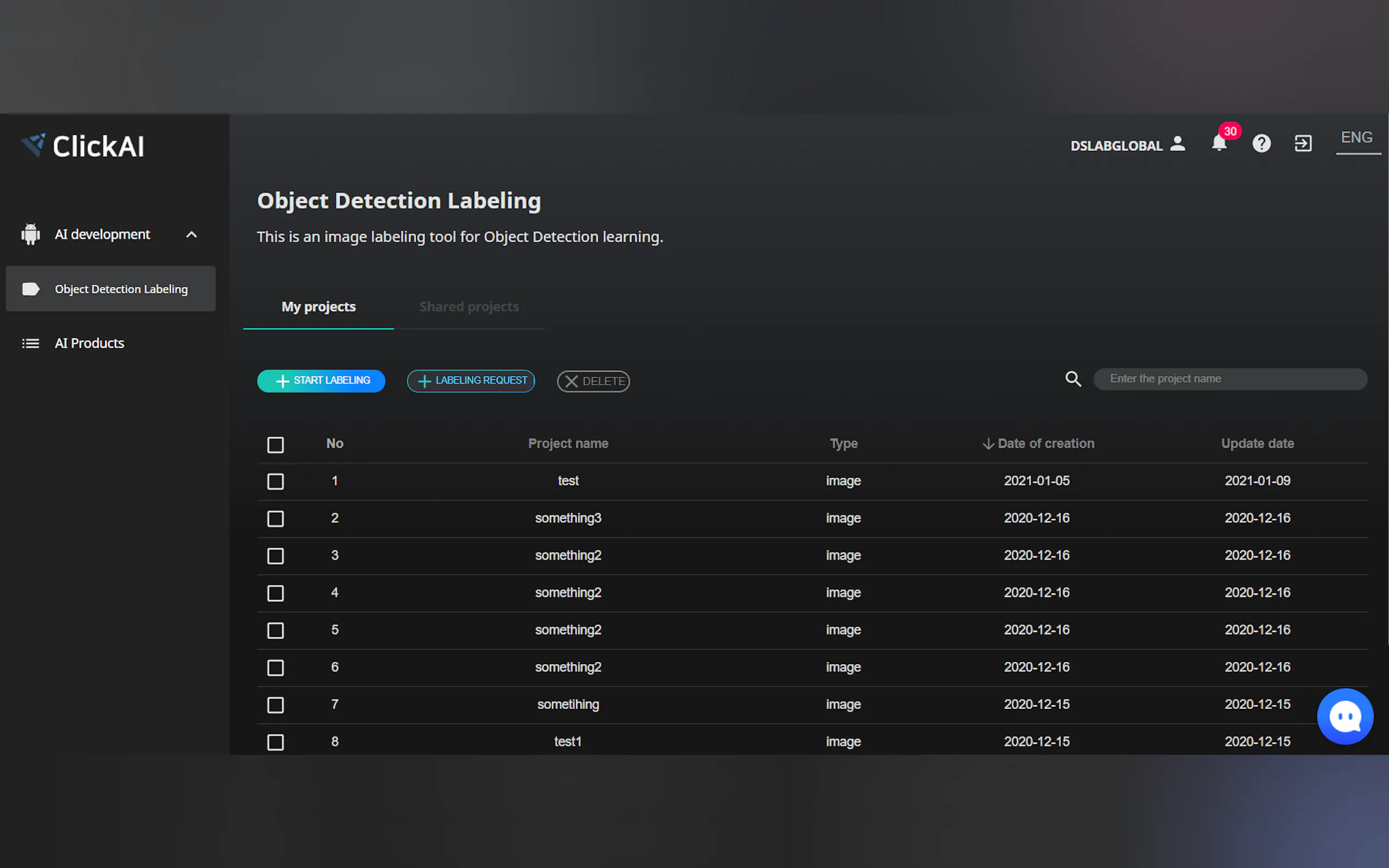
Task: Click the search magnifier icon
Action: [1072, 379]
